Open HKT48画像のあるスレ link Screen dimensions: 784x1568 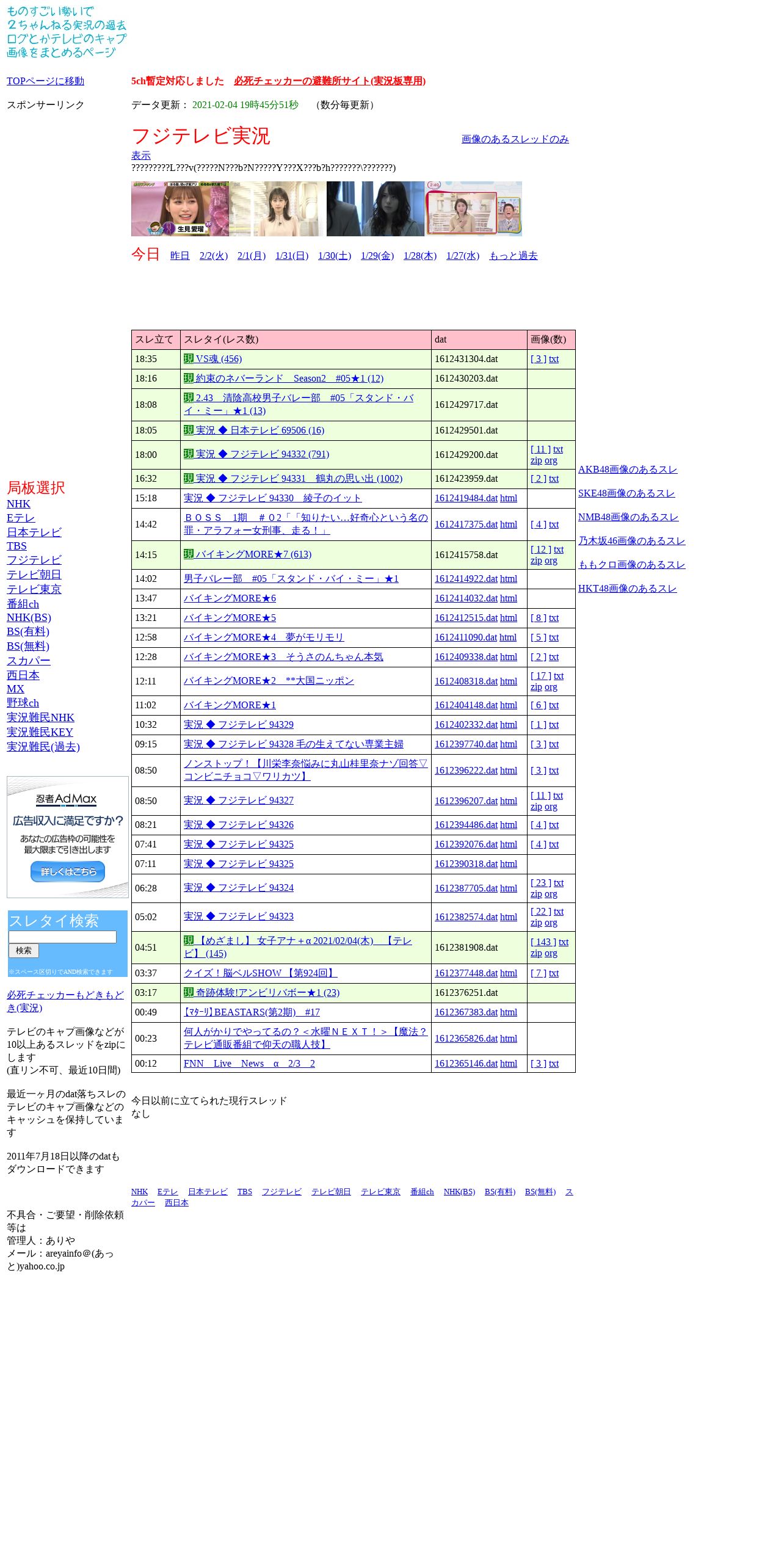(x=628, y=589)
